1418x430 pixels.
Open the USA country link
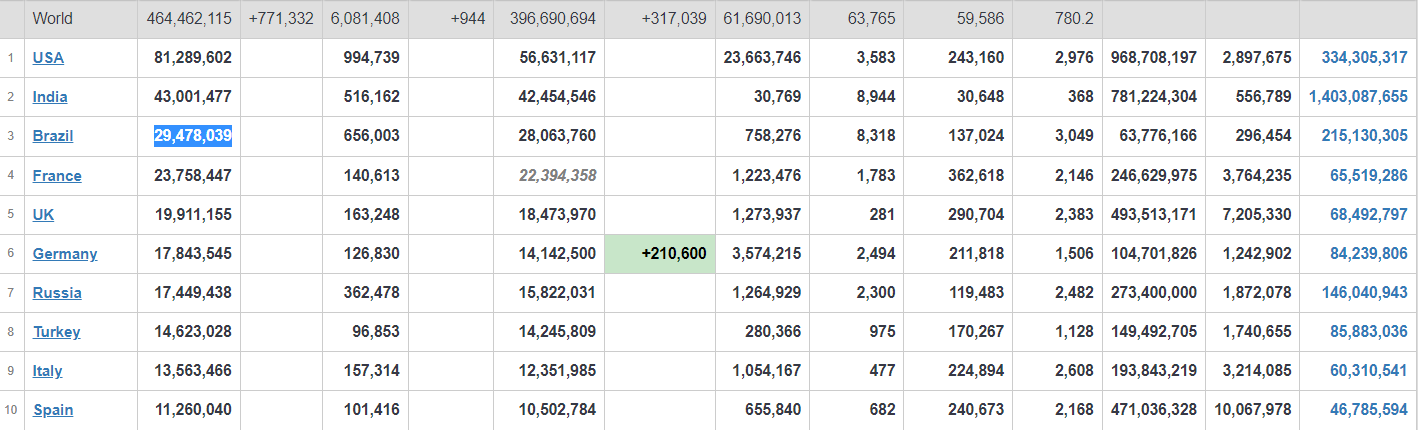(48, 58)
